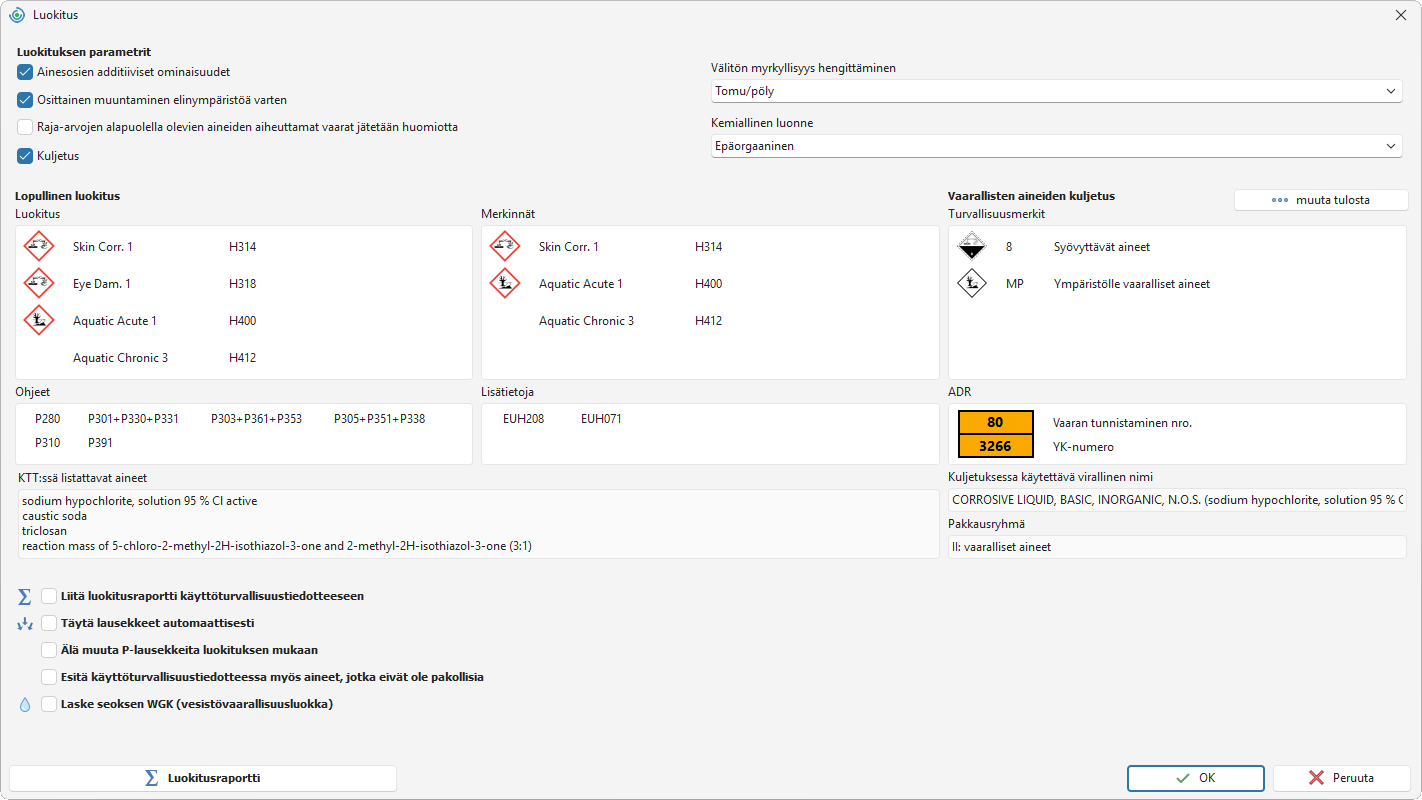
Task: Click the MP environmentally hazardous diamond icon
Action: click(x=971, y=283)
